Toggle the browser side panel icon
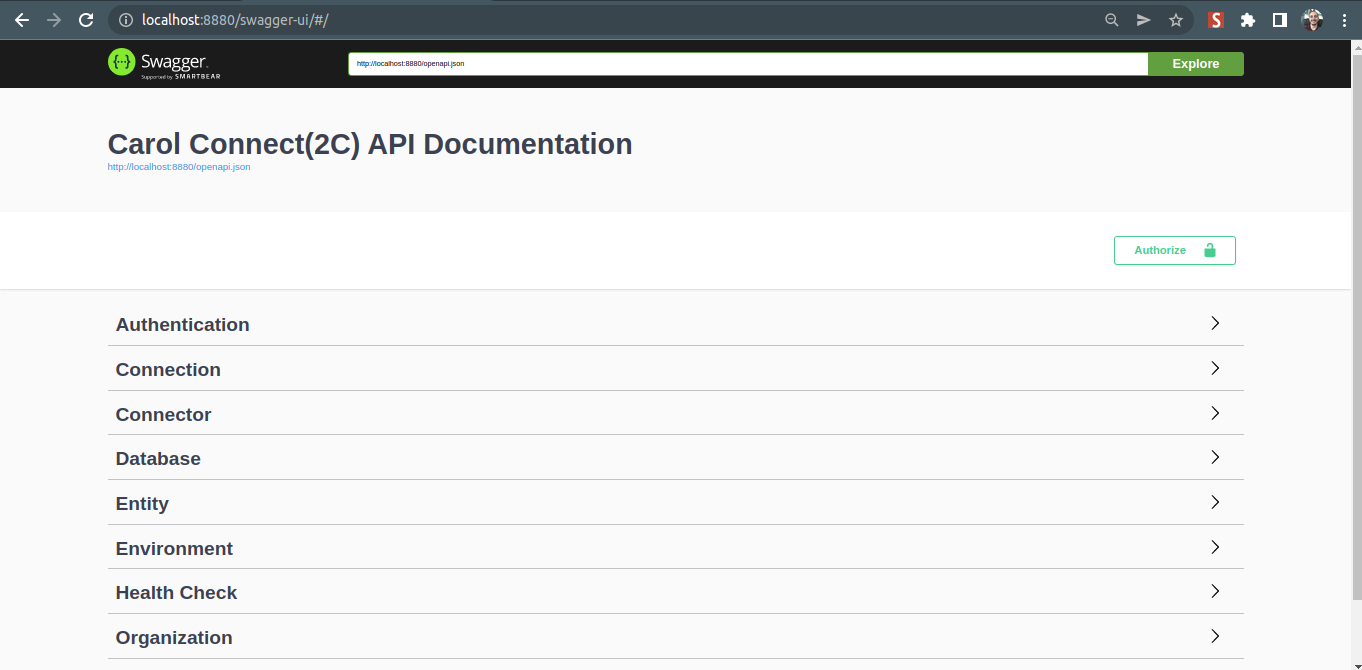 [1279, 20]
